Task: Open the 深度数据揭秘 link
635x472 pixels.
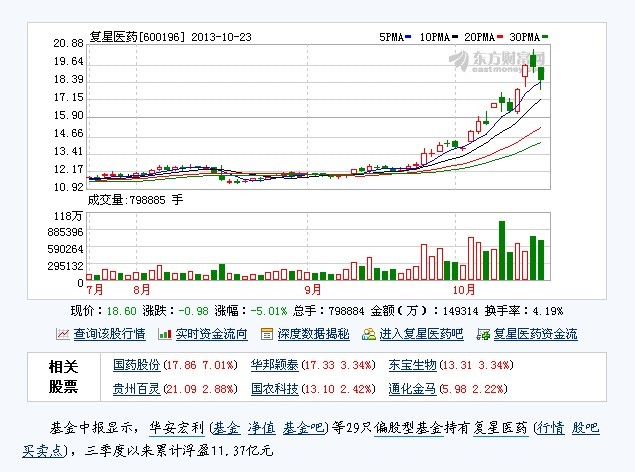Action: pos(313,334)
